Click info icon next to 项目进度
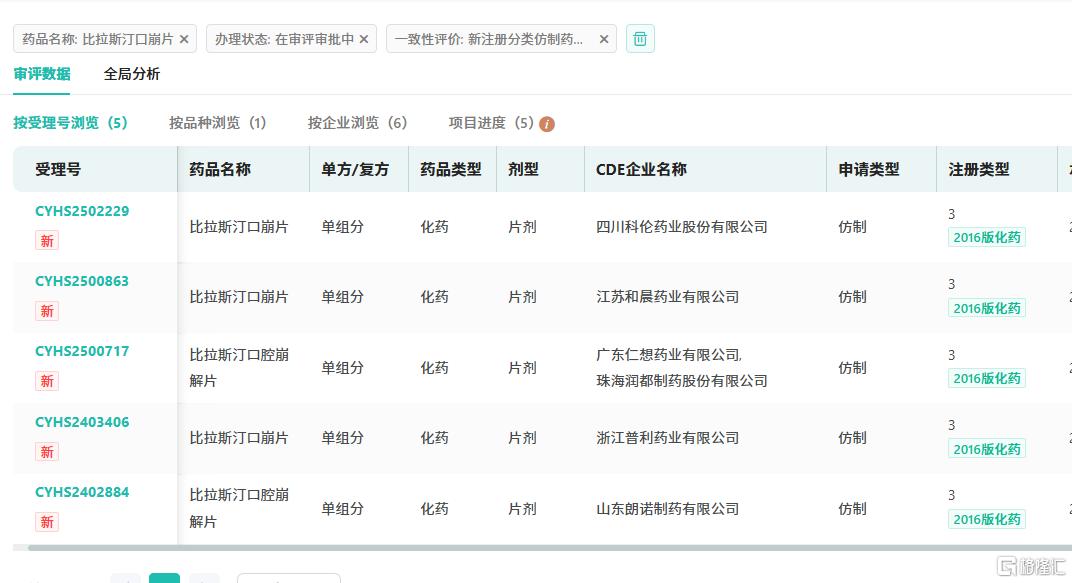The width and height of the screenshot is (1072, 583). click(547, 124)
